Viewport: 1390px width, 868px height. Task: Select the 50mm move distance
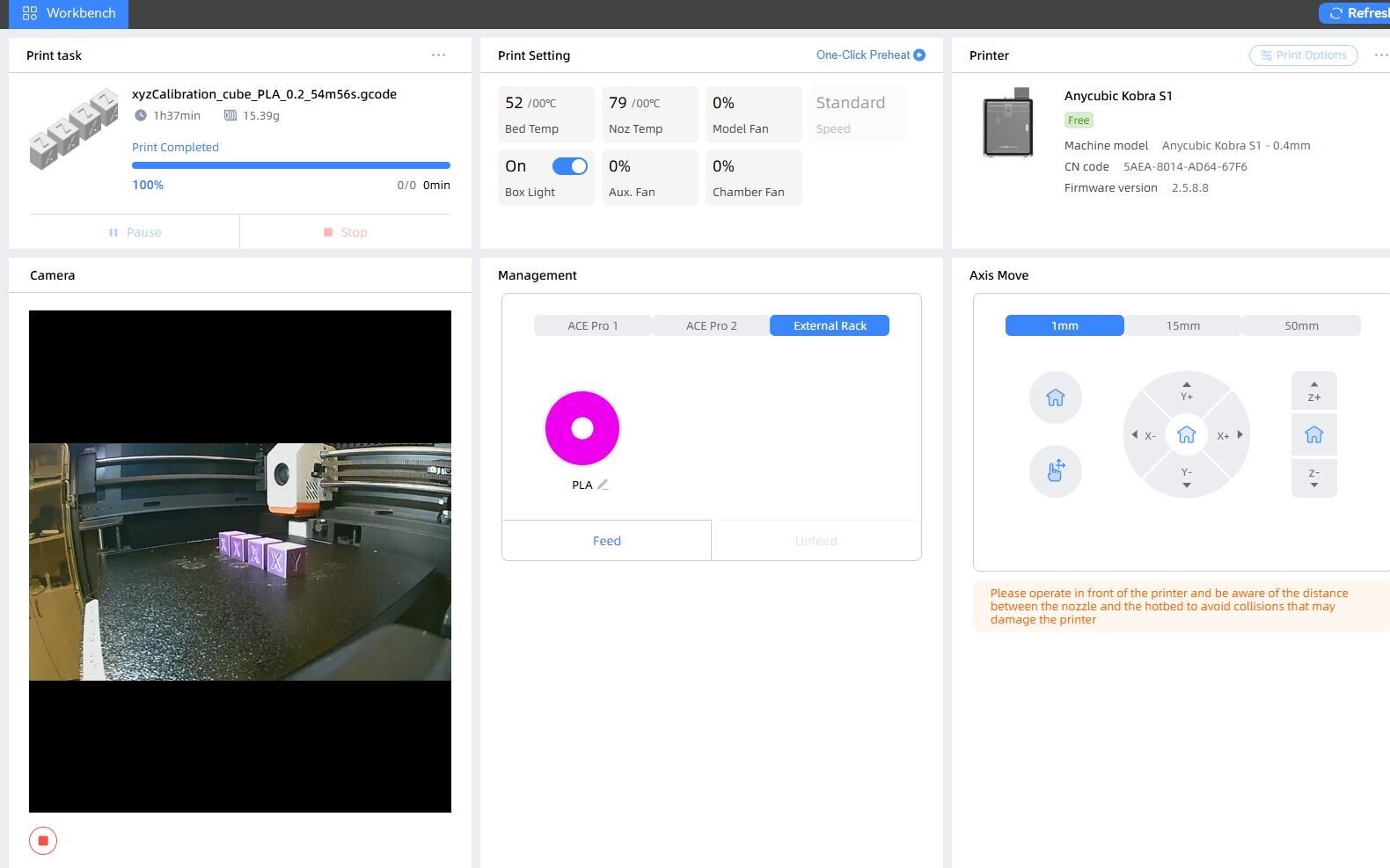click(x=1301, y=325)
